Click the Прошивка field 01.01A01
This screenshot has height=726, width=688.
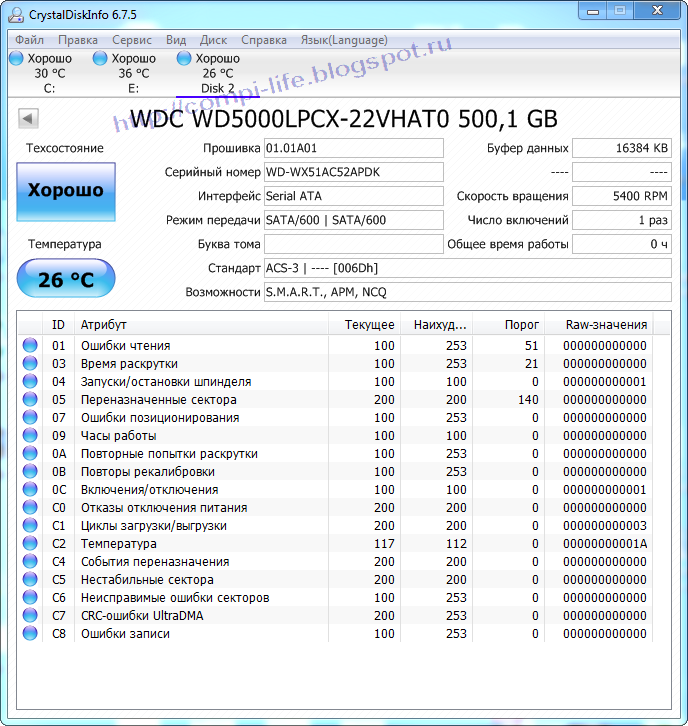coord(354,148)
